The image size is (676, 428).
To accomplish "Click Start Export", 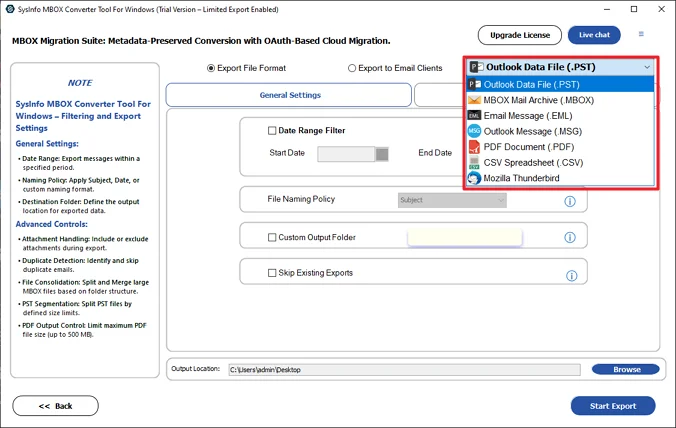I will tap(613, 406).
